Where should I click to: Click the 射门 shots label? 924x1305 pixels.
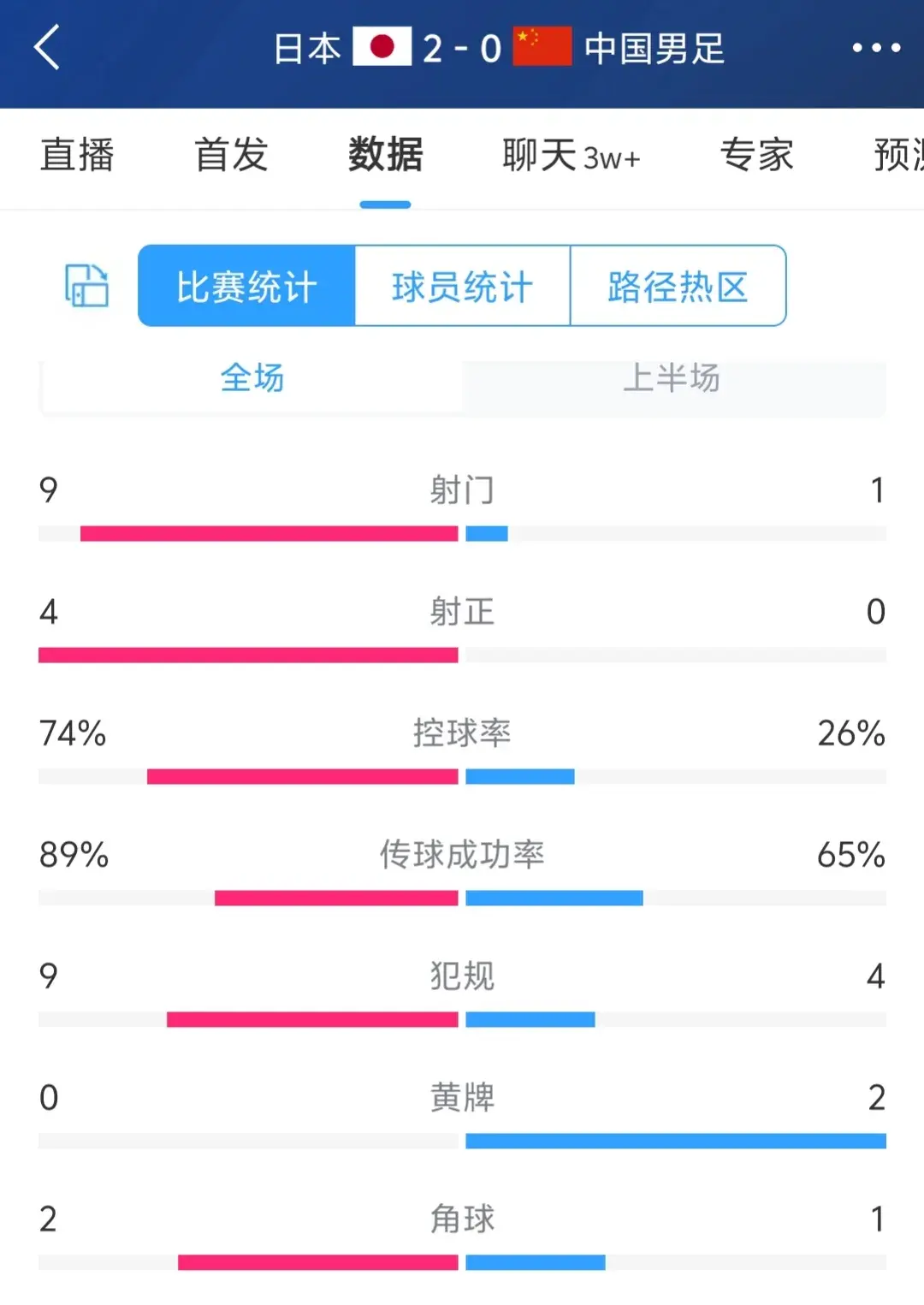[x=462, y=490]
